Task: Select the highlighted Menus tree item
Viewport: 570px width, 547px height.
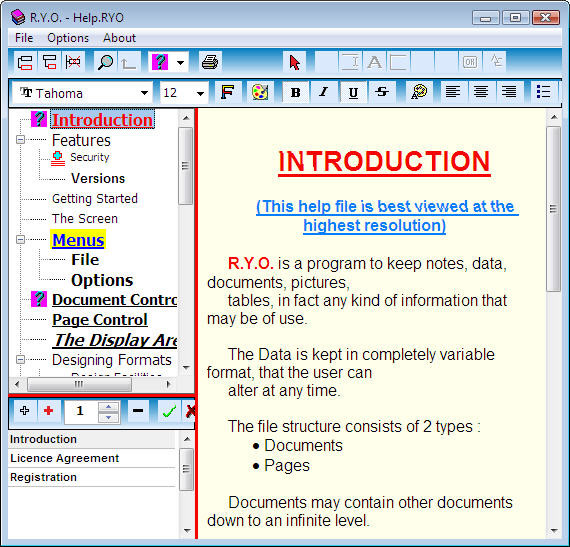Action: click(x=78, y=240)
